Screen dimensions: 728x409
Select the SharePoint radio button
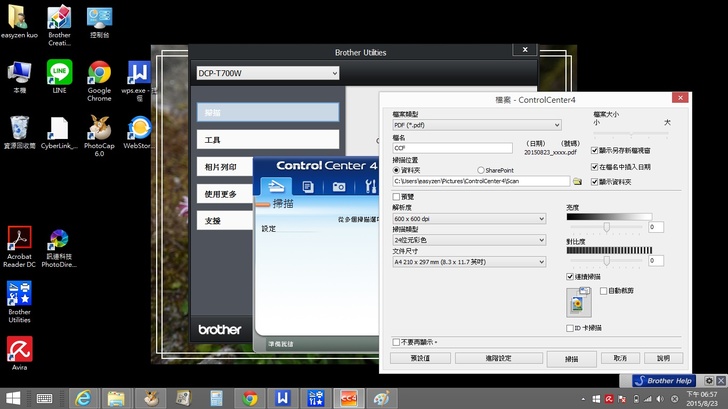[481, 171]
